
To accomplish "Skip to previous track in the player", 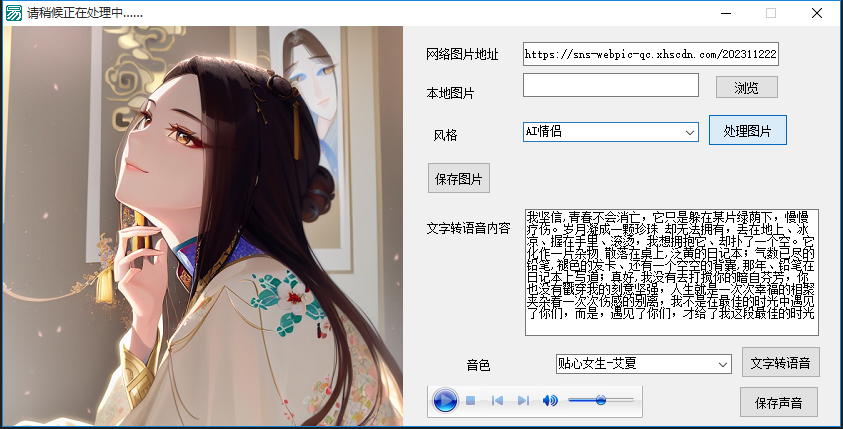I will point(497,401).
